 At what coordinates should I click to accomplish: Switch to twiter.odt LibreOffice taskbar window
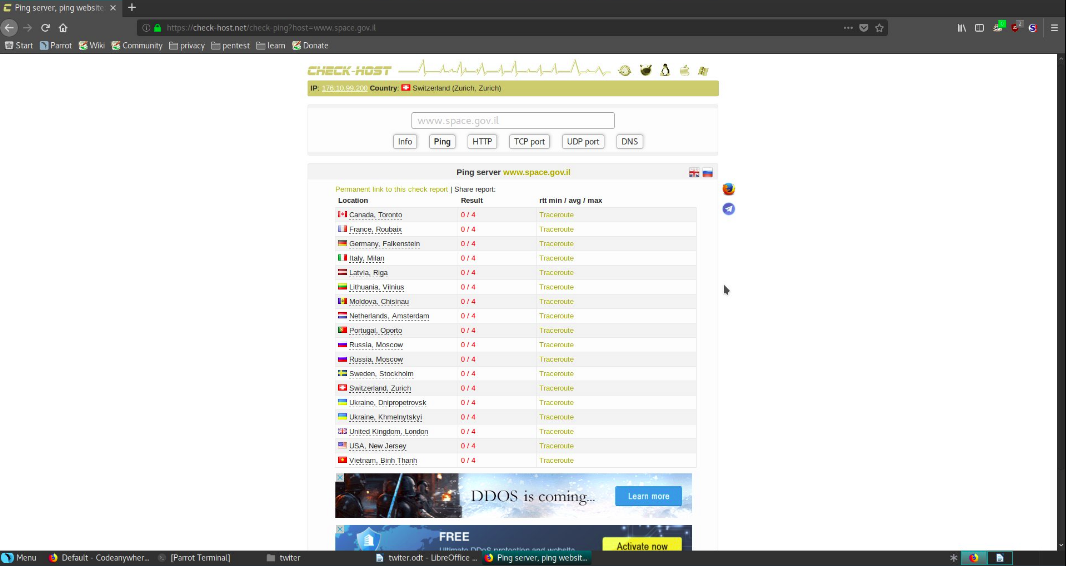tap(427, 558)
